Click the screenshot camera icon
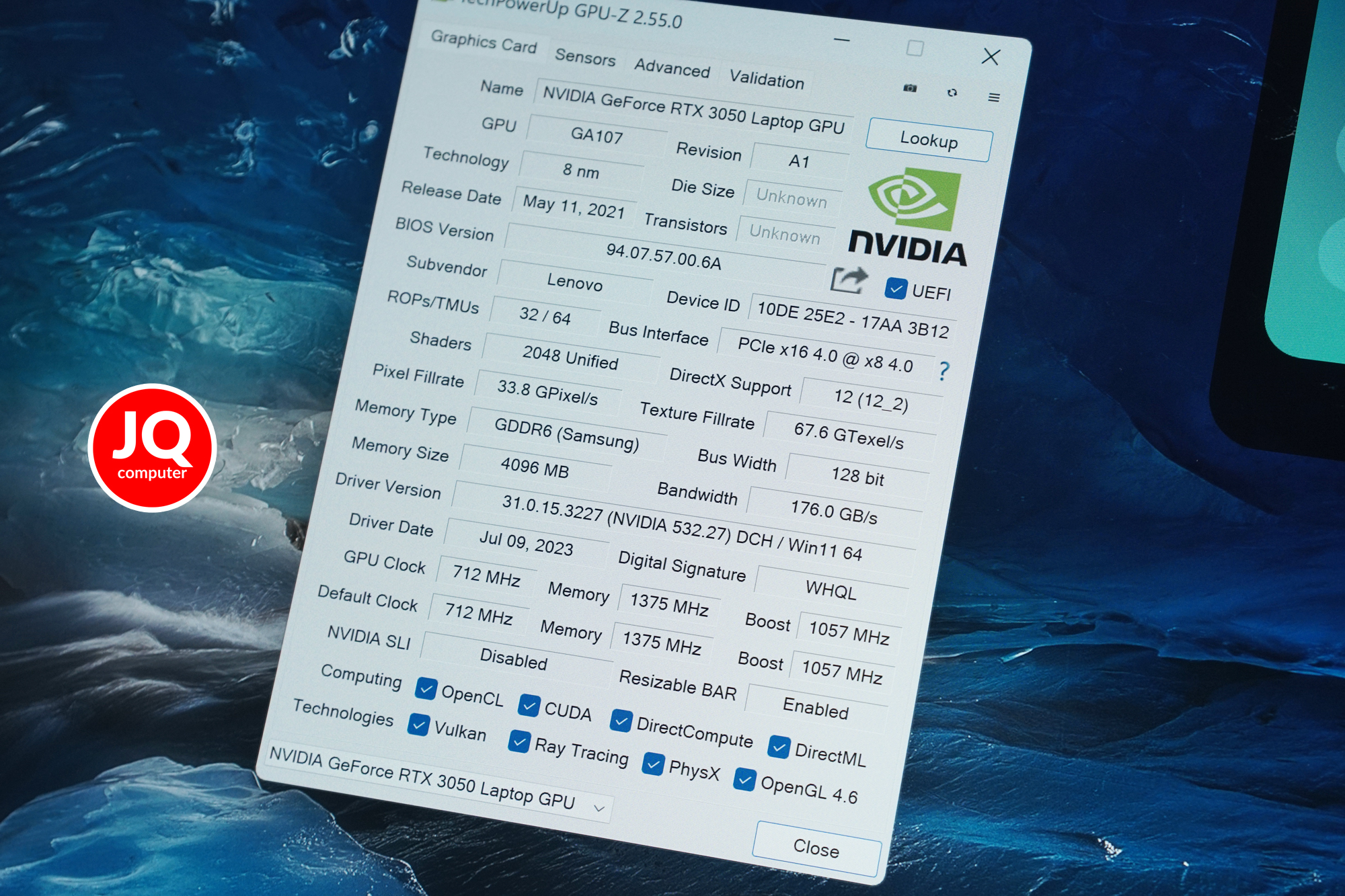 (910, 88)
